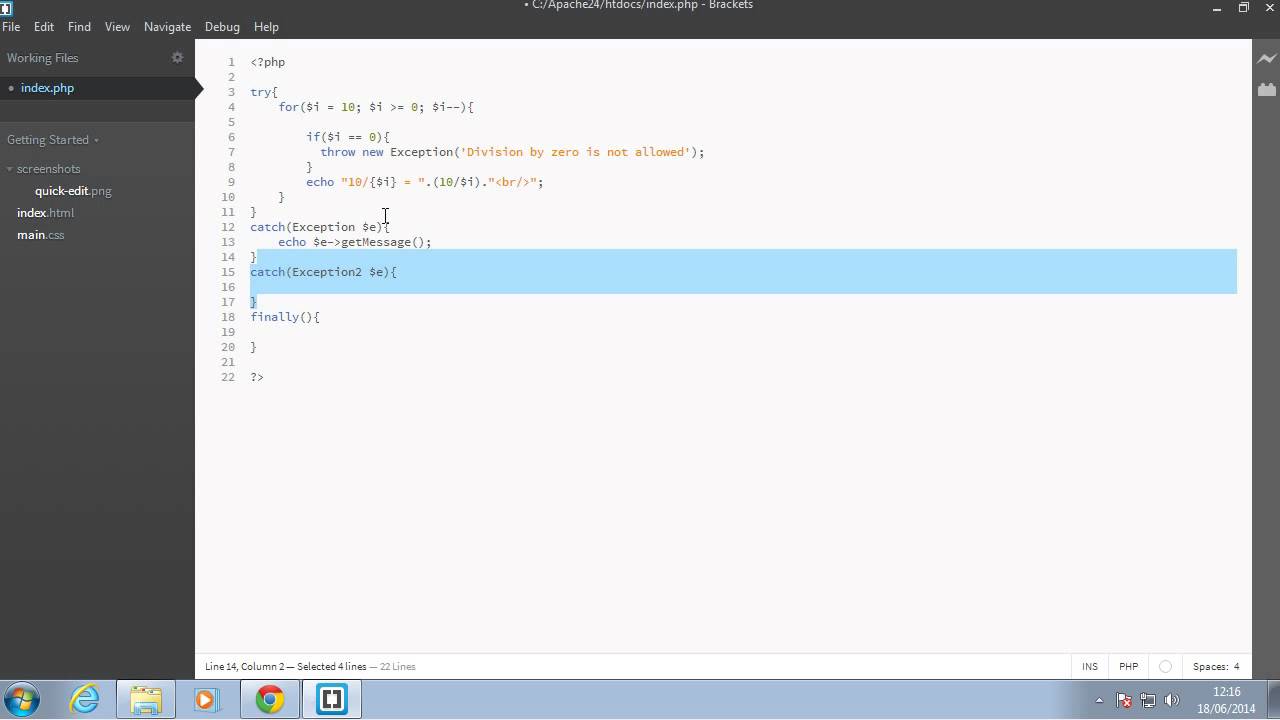
Task: Open File Explorer from taskbar
Action: click(x=145, y=699)
